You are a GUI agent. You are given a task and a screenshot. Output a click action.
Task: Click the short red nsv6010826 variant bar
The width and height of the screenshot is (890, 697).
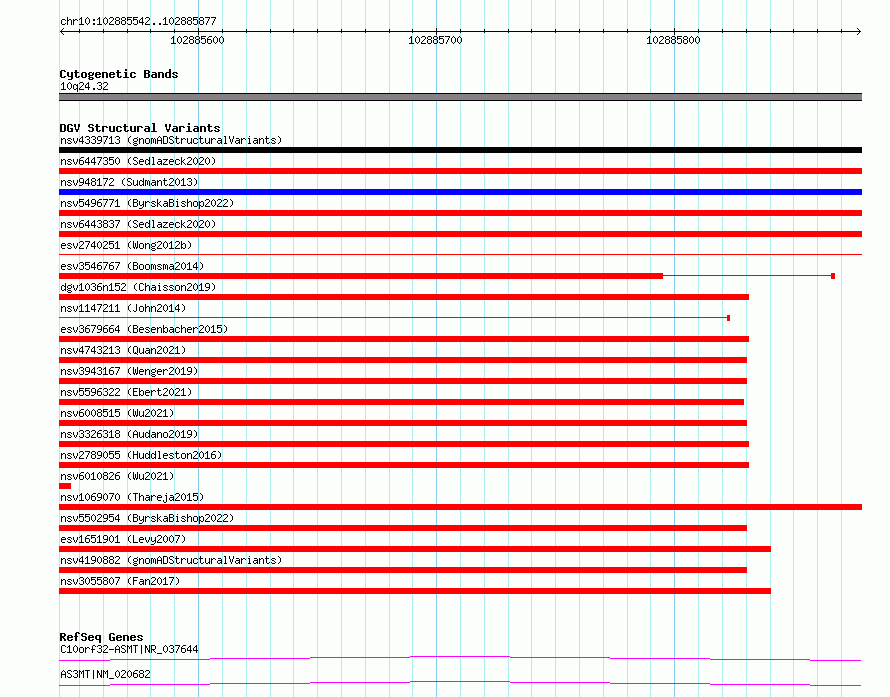tap(65, 486)
